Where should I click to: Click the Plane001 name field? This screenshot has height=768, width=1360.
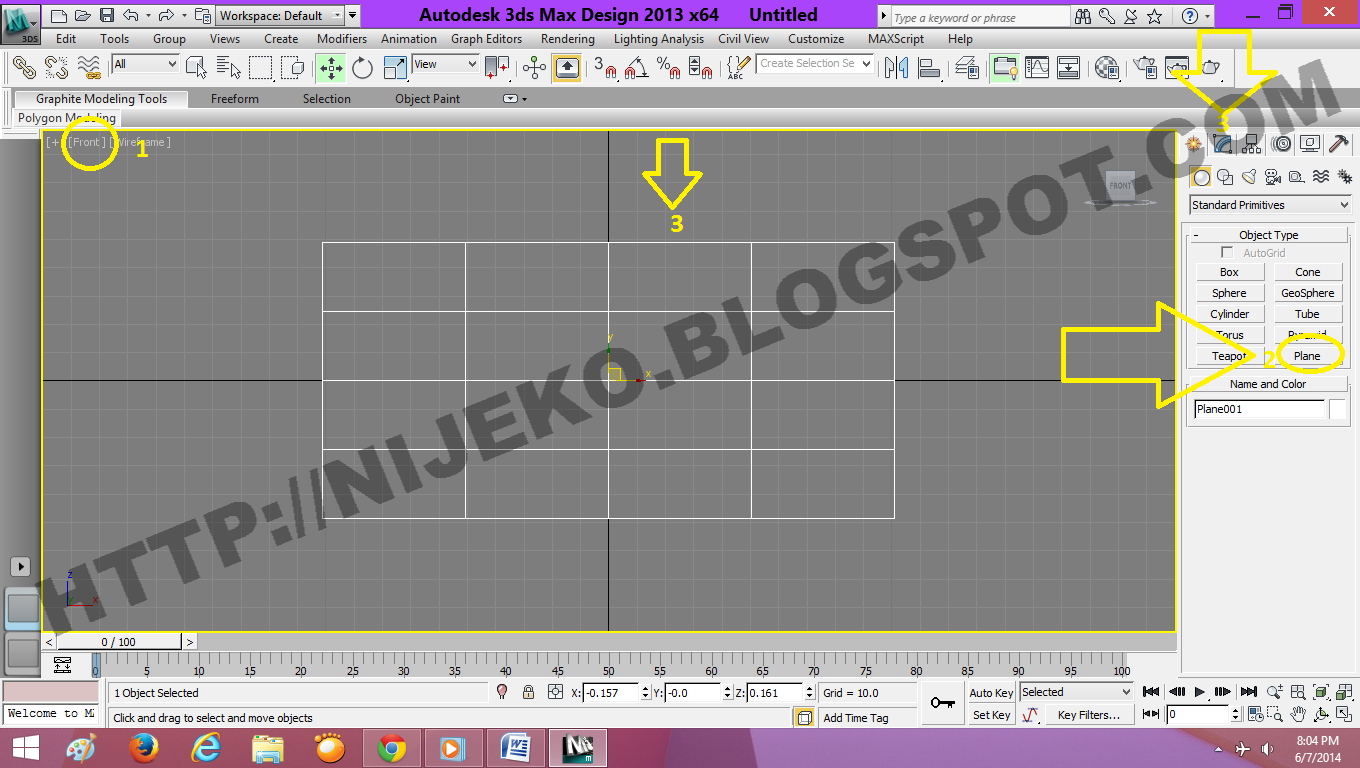[x=1259, y=409]
